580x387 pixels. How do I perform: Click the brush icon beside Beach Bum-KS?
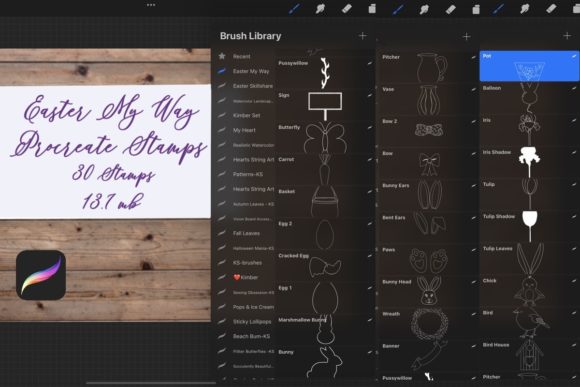tap(222, 336)
